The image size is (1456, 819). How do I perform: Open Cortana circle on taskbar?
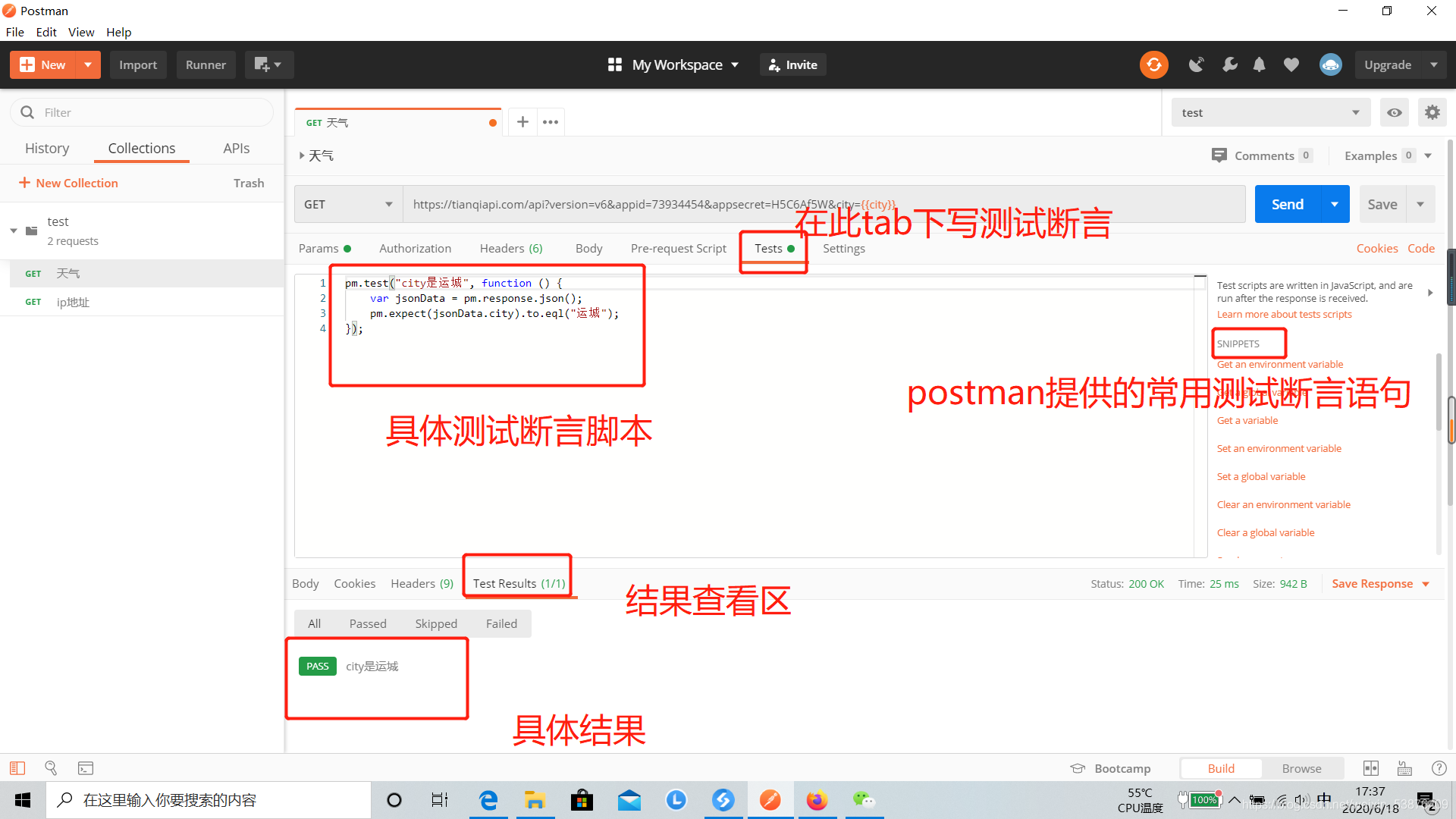pos(394,800)
